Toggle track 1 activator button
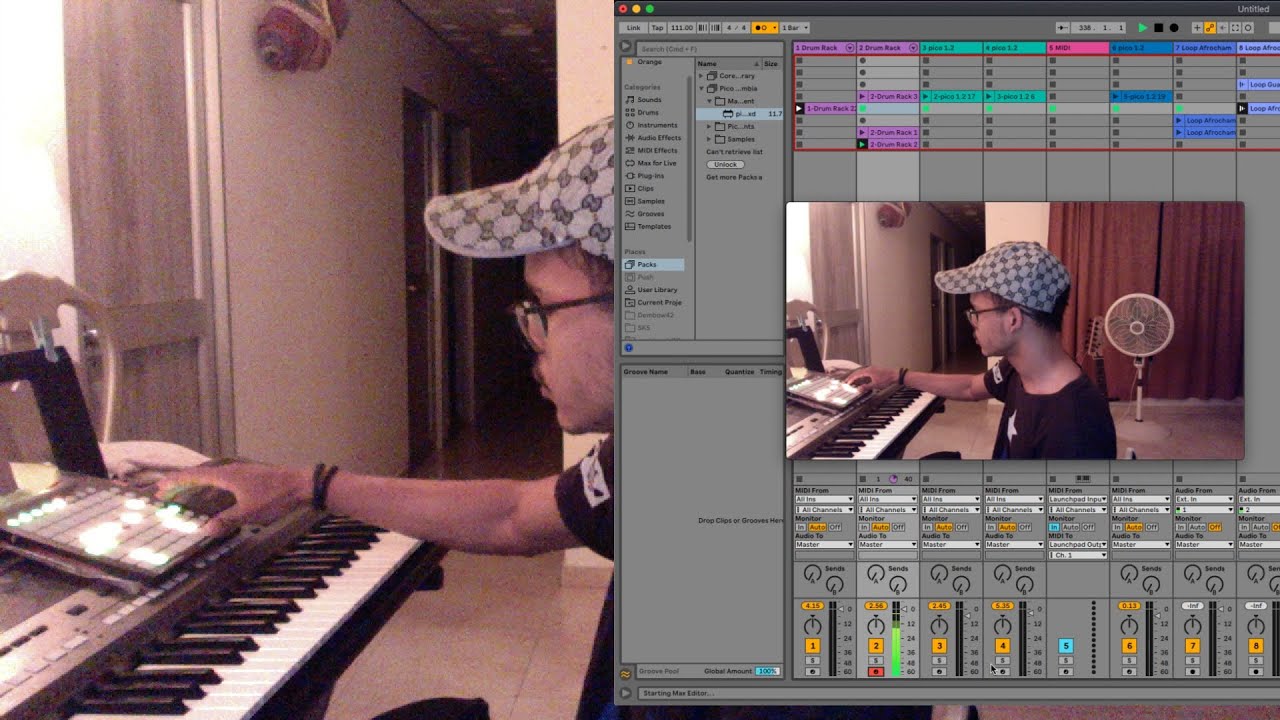Image resolution: width=1280 pixels, height=720 pixels. click(812, 646)
